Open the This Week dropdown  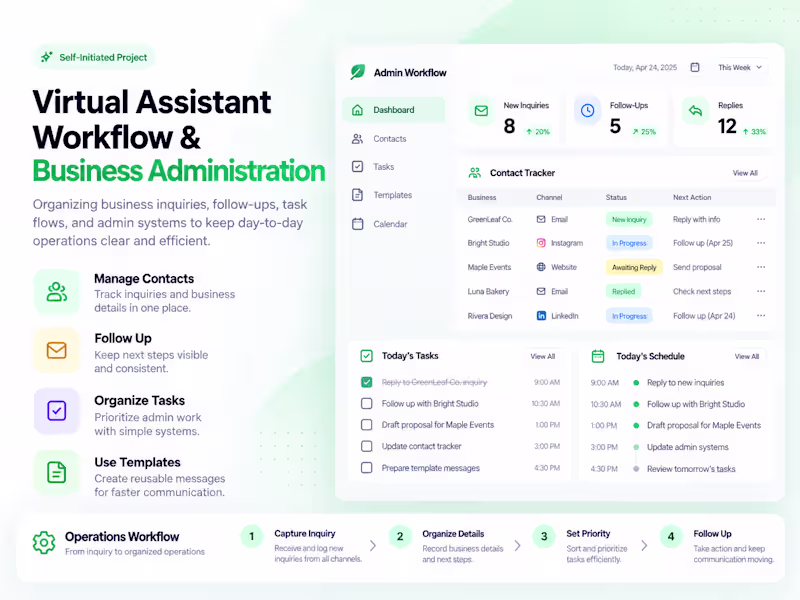[740, 67]
